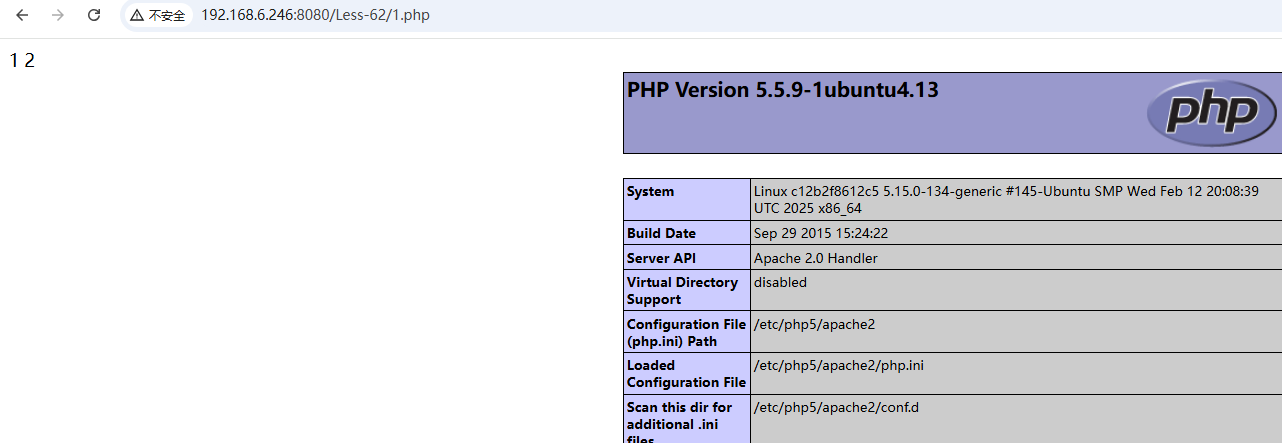Click the Linux kernel system info value
Viewport: 1282px width, 443px height.
1005,199
